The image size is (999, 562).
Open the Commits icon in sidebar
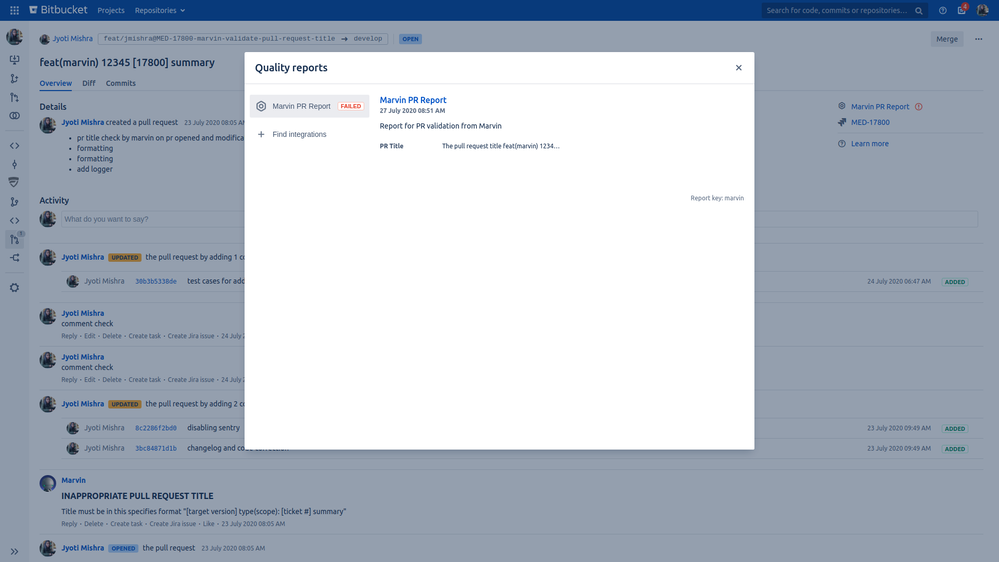(x=14, y=164)
